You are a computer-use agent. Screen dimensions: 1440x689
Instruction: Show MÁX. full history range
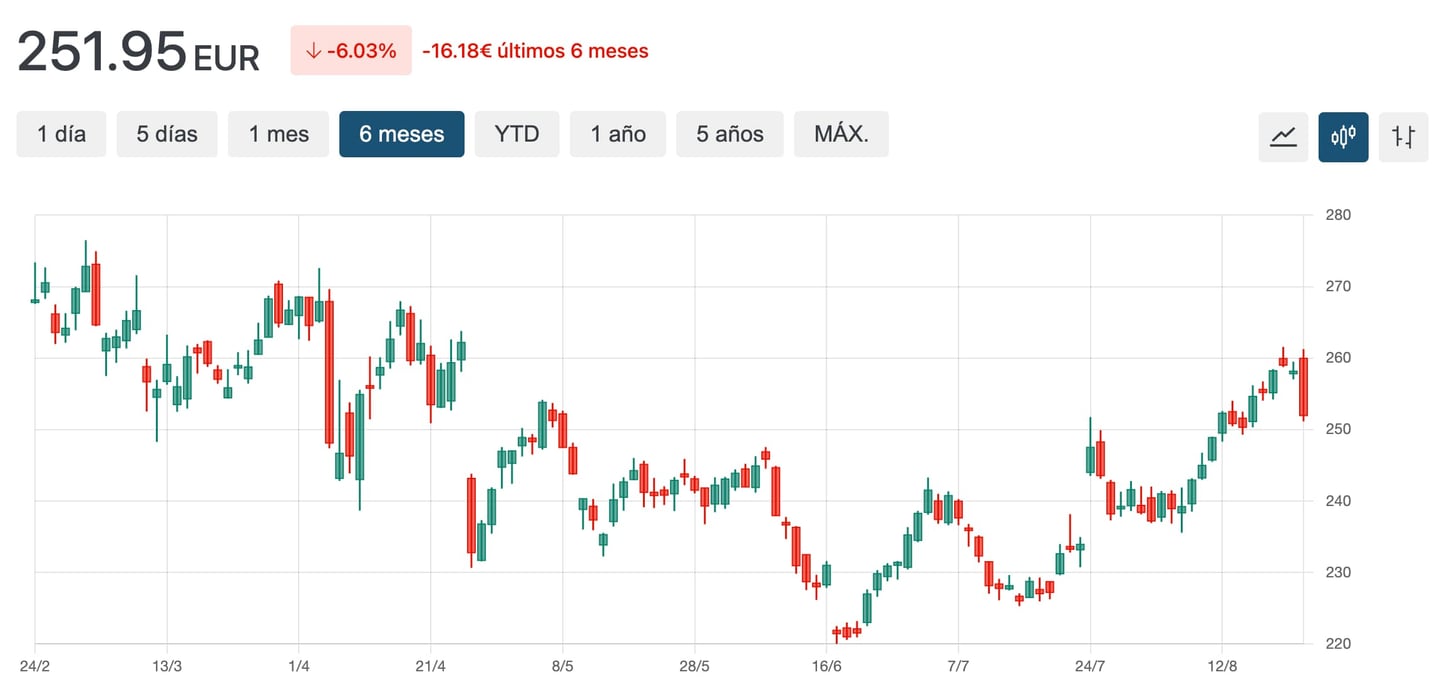(841, 134)
